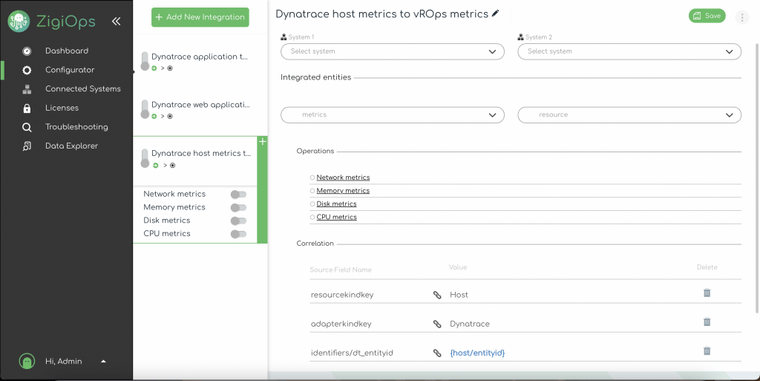Expand the Hi, Admin user menu arrow
Screen dimensions: 760x381
point(103,361)
